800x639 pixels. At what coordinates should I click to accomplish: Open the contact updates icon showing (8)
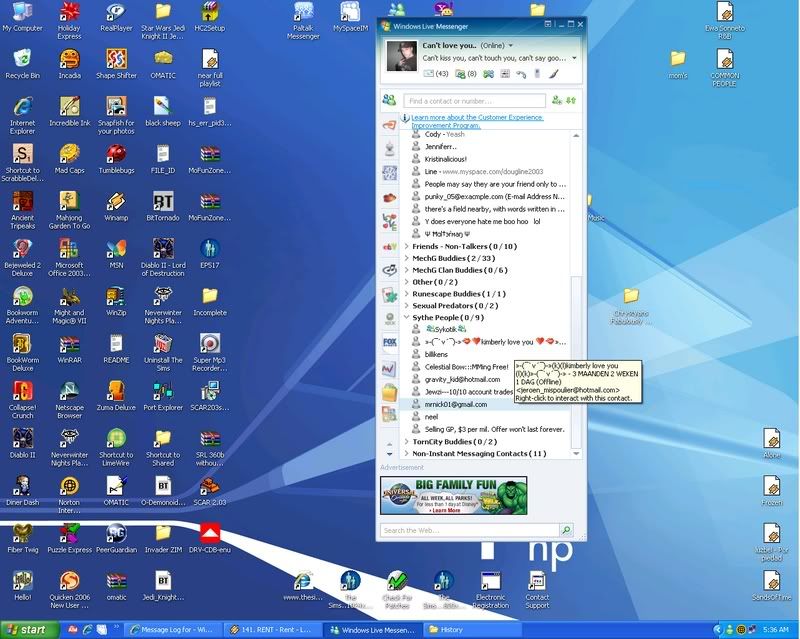[x=465, y=74]
